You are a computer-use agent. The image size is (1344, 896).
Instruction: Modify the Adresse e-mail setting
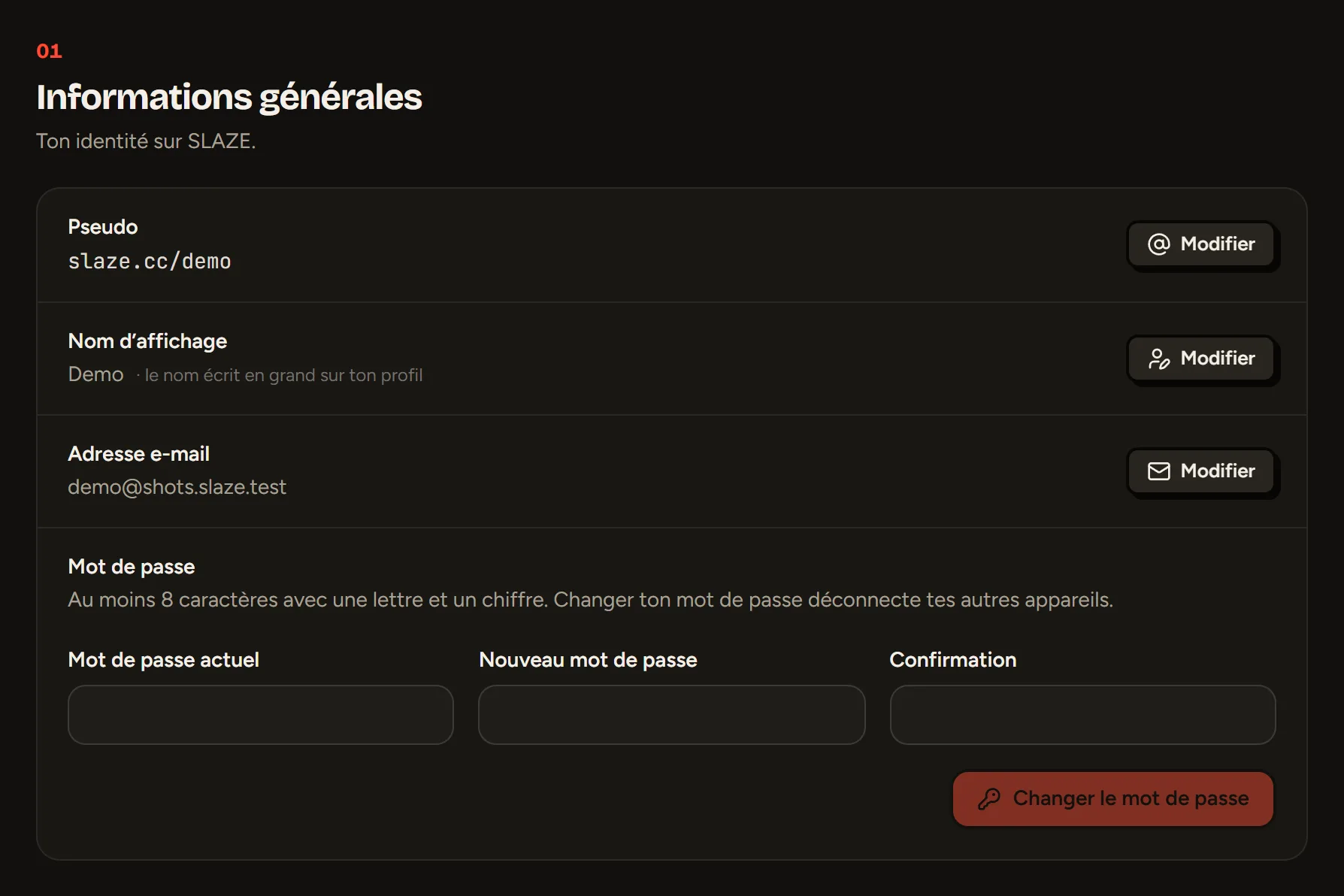1201,471
